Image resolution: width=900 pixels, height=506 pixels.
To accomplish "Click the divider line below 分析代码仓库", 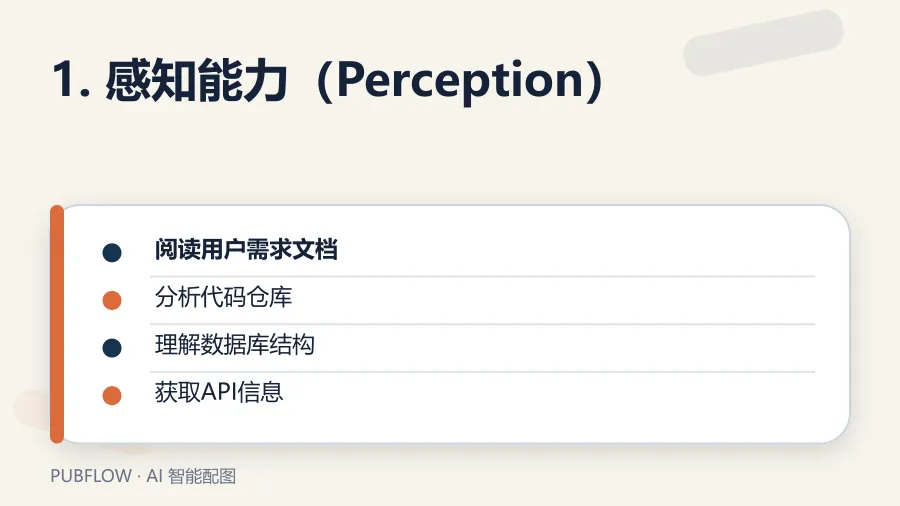I will [483, 324].
